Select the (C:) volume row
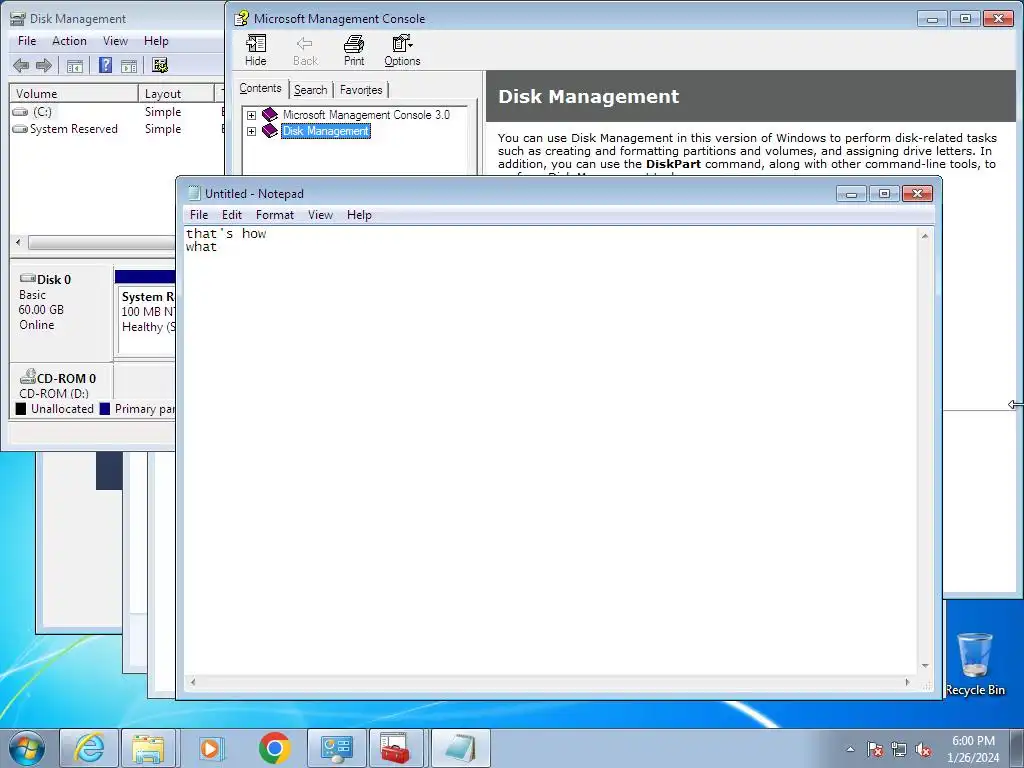 click(118, 112)
